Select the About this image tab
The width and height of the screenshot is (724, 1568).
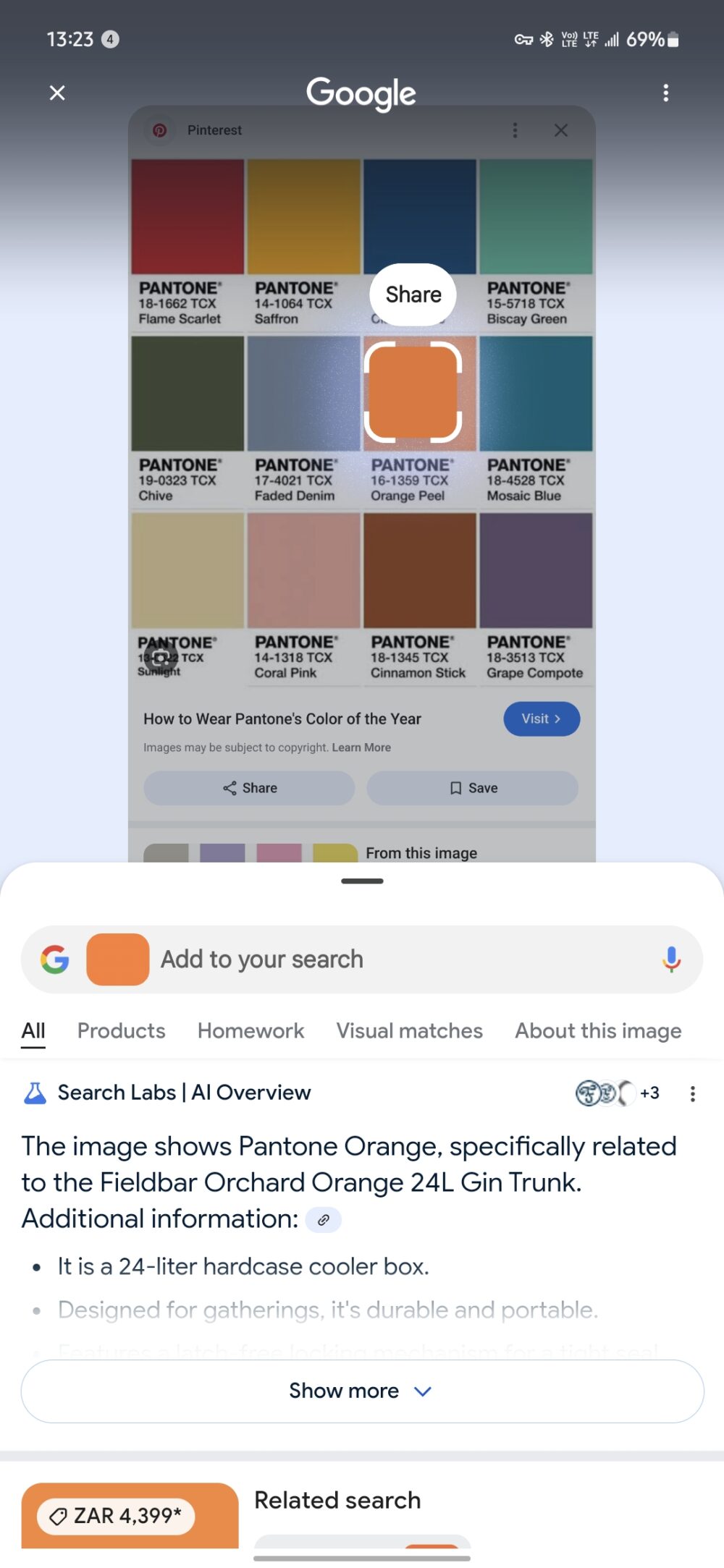click(597, 1030)
